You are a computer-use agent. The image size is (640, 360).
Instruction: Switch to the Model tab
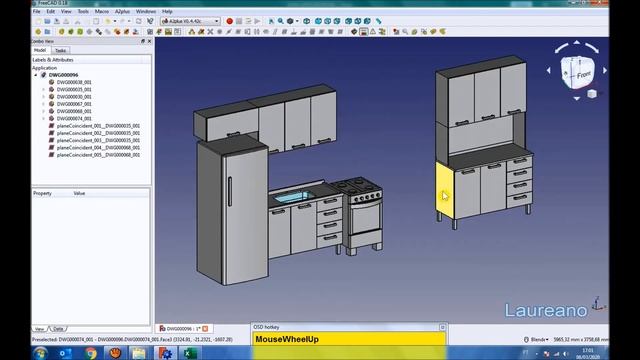coord(40,50)
